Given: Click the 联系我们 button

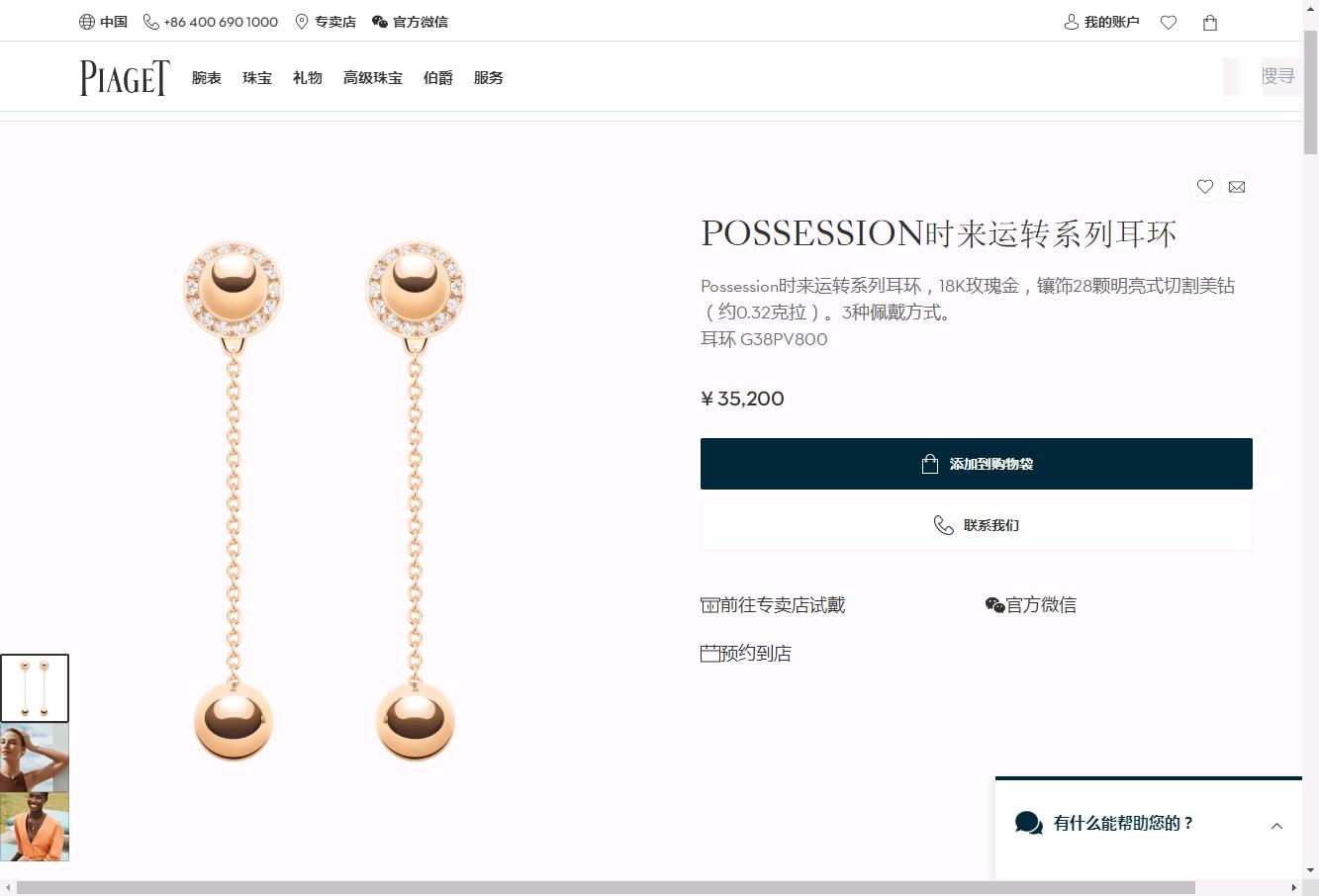Looking at the screenshot, I should 977,525.
